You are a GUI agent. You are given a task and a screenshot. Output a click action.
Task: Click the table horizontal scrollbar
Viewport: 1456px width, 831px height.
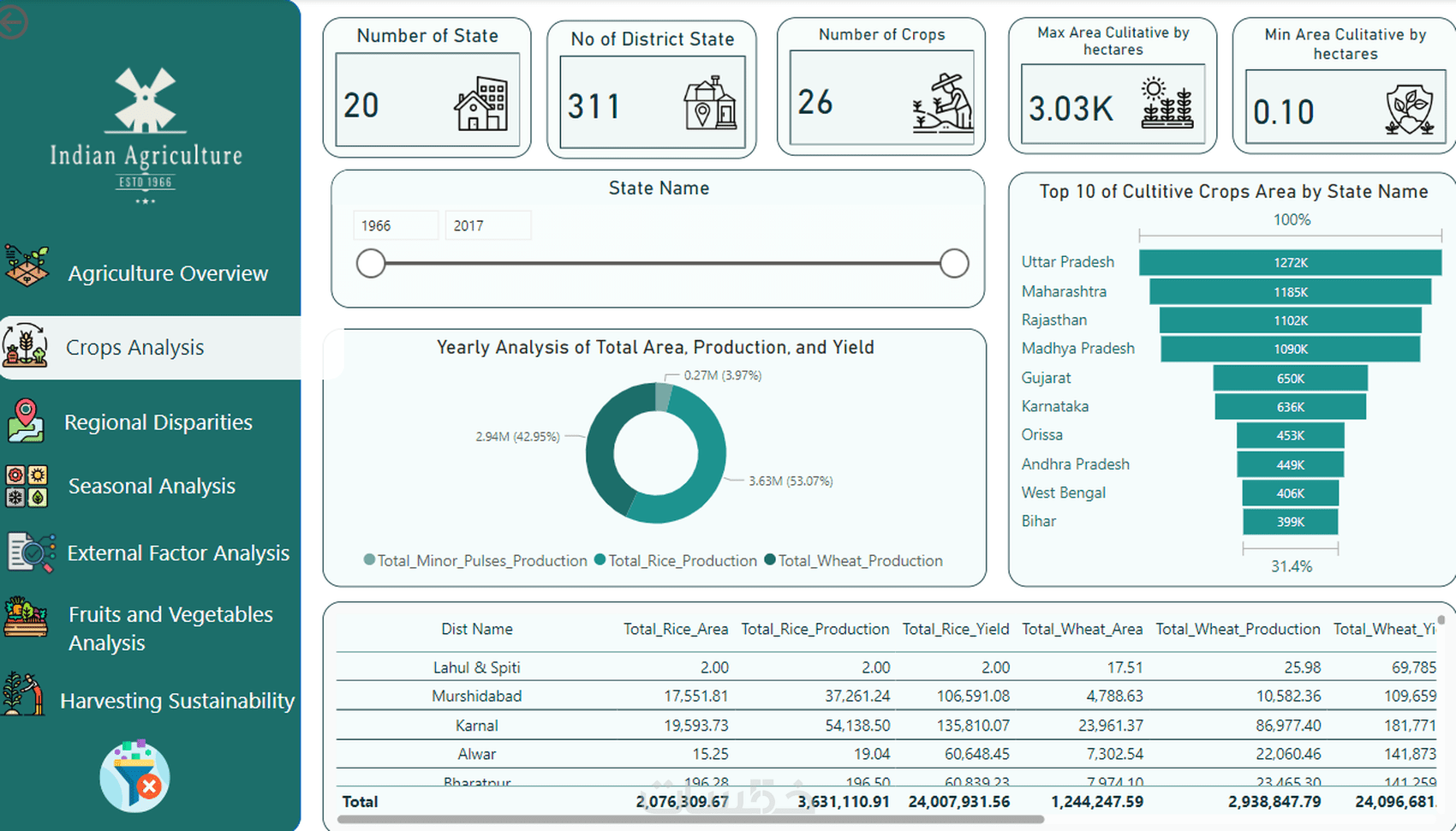[x=690, y=819]
